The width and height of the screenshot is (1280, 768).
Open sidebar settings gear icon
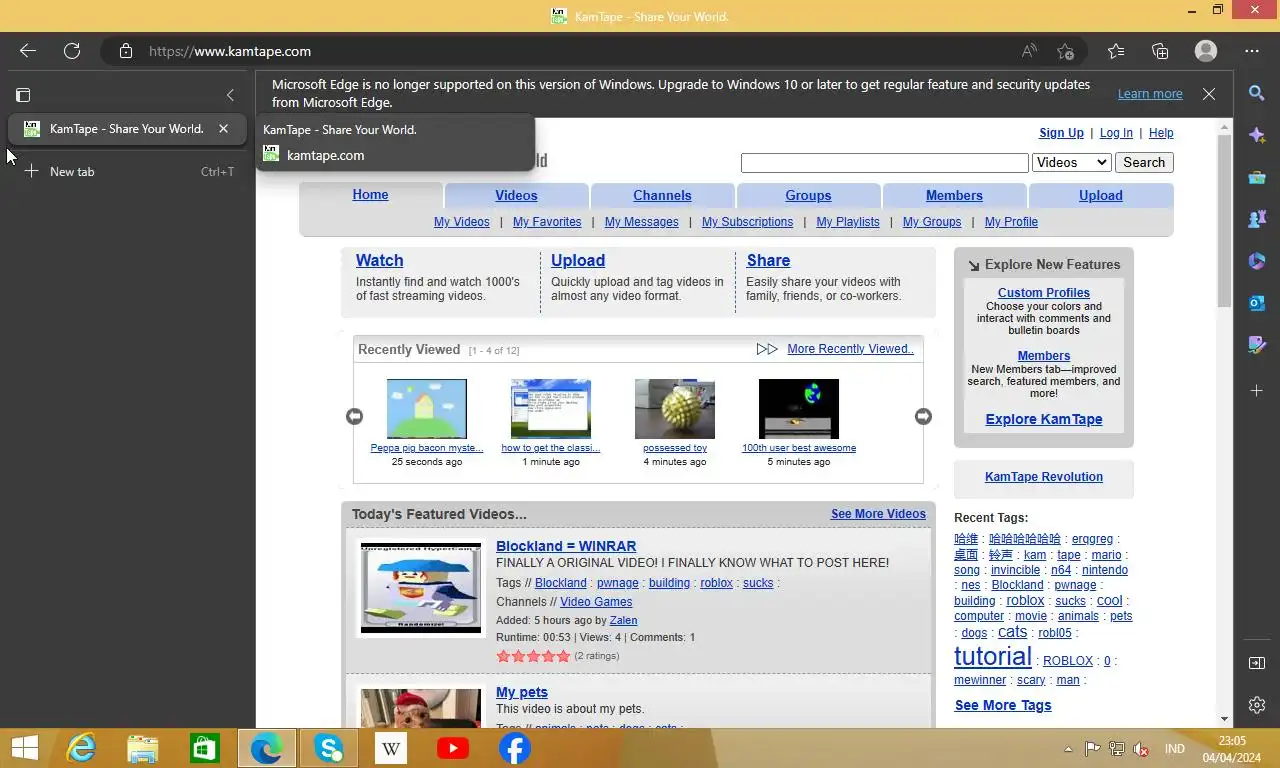click(1257, 705)
